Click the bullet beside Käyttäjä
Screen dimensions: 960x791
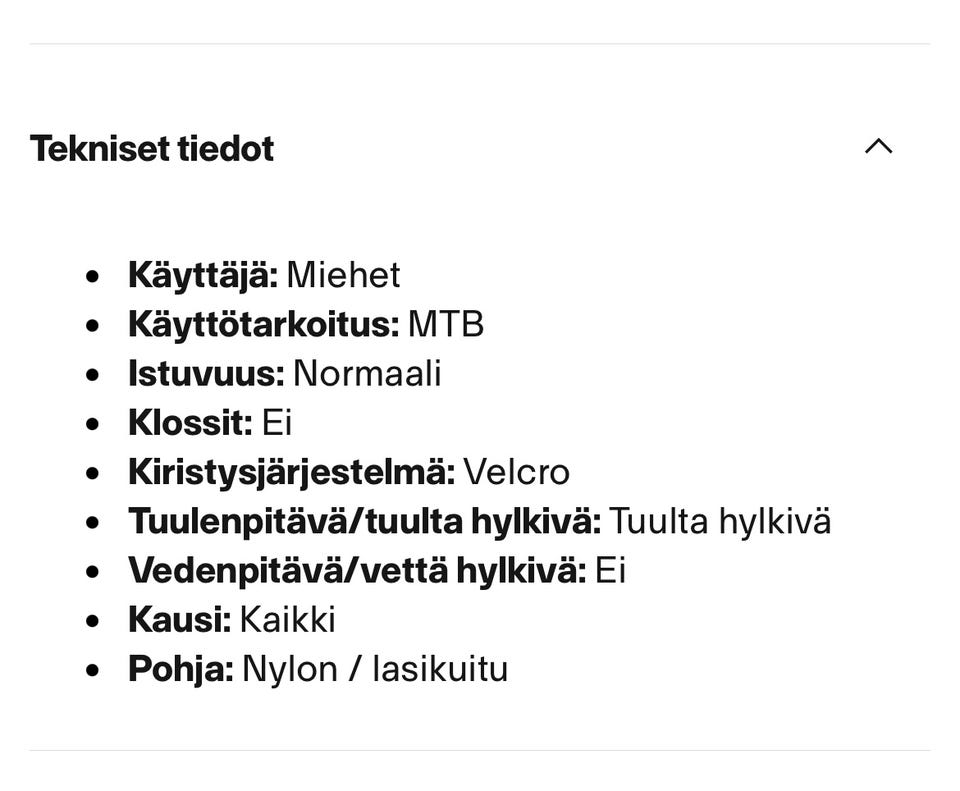click(x=94, y=275)
